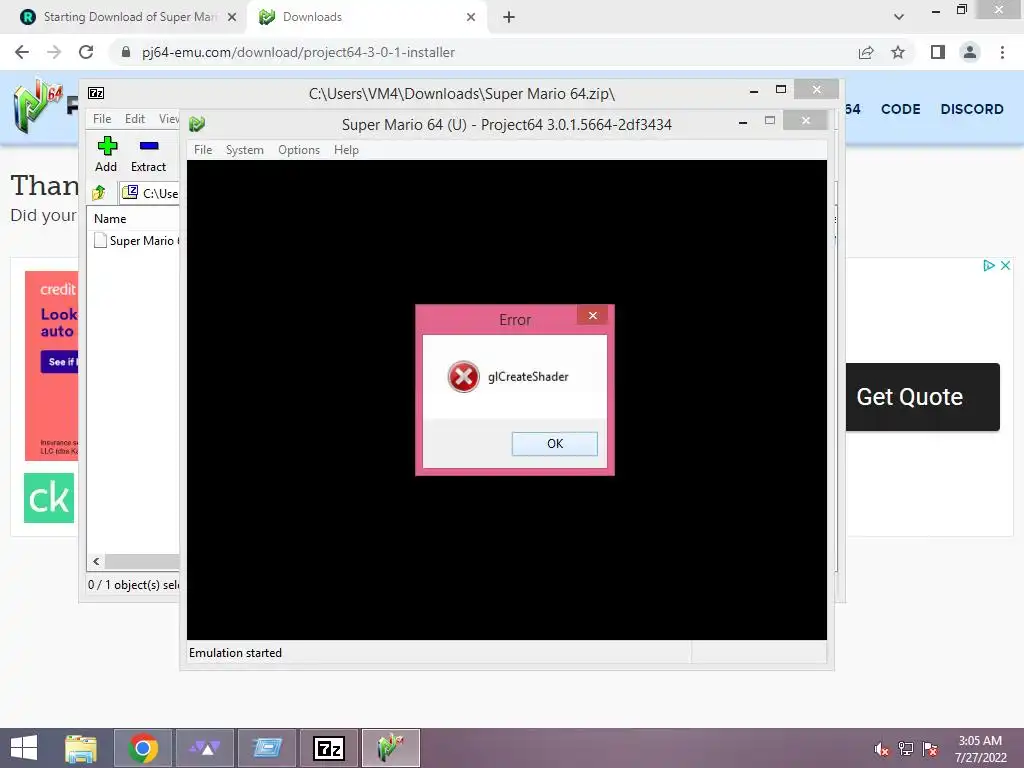Open the Project64 Options menu

click(299, 150)
